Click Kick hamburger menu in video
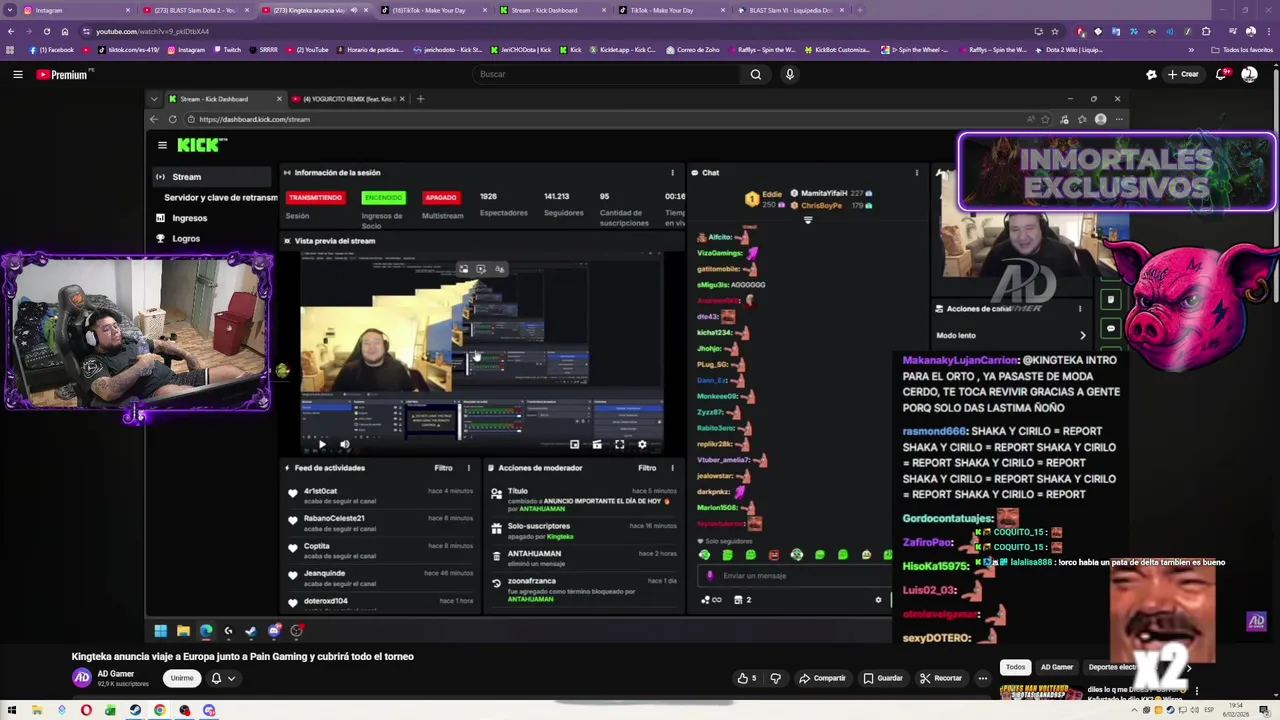 tap(162, 145)
